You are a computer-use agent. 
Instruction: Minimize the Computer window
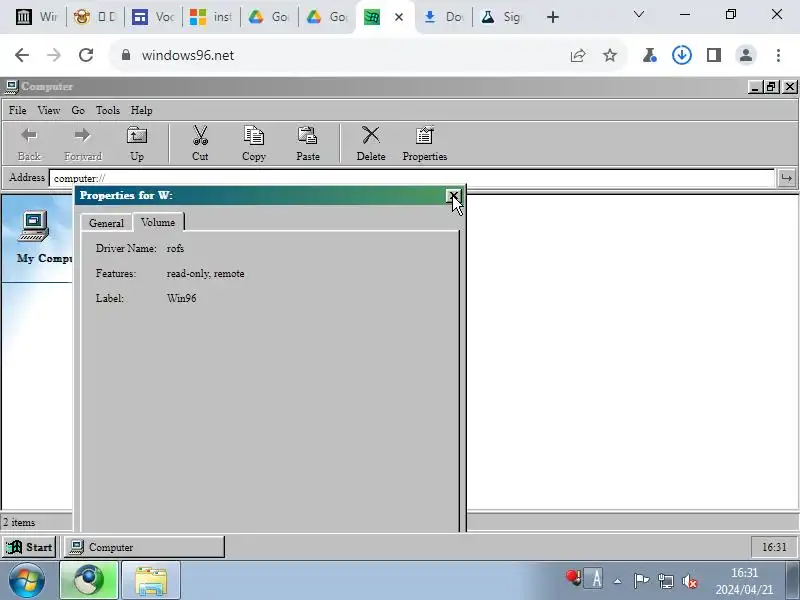point(754,87)
